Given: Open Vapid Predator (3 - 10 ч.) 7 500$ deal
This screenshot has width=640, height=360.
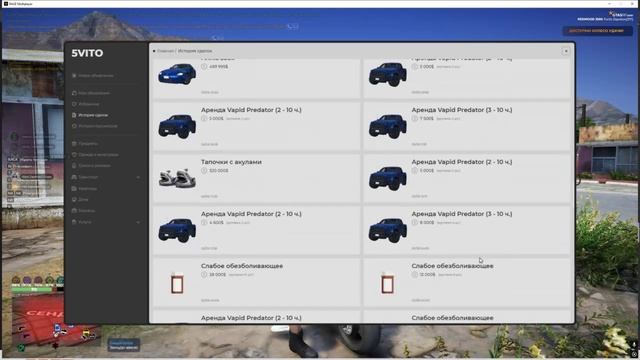Looking at the screenshot, I should pos(467,127).
